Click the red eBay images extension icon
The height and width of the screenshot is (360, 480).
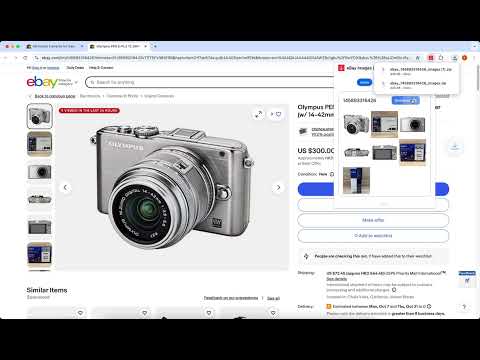431,58
